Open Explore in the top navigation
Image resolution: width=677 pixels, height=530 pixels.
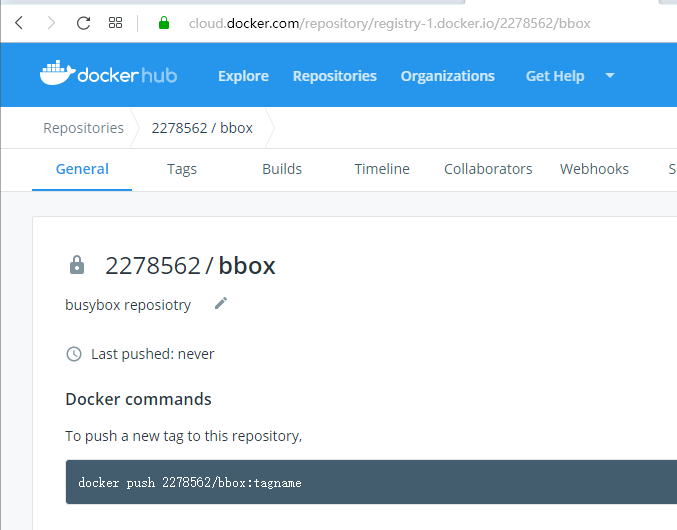pyautogui.click(x=244, y=76)
